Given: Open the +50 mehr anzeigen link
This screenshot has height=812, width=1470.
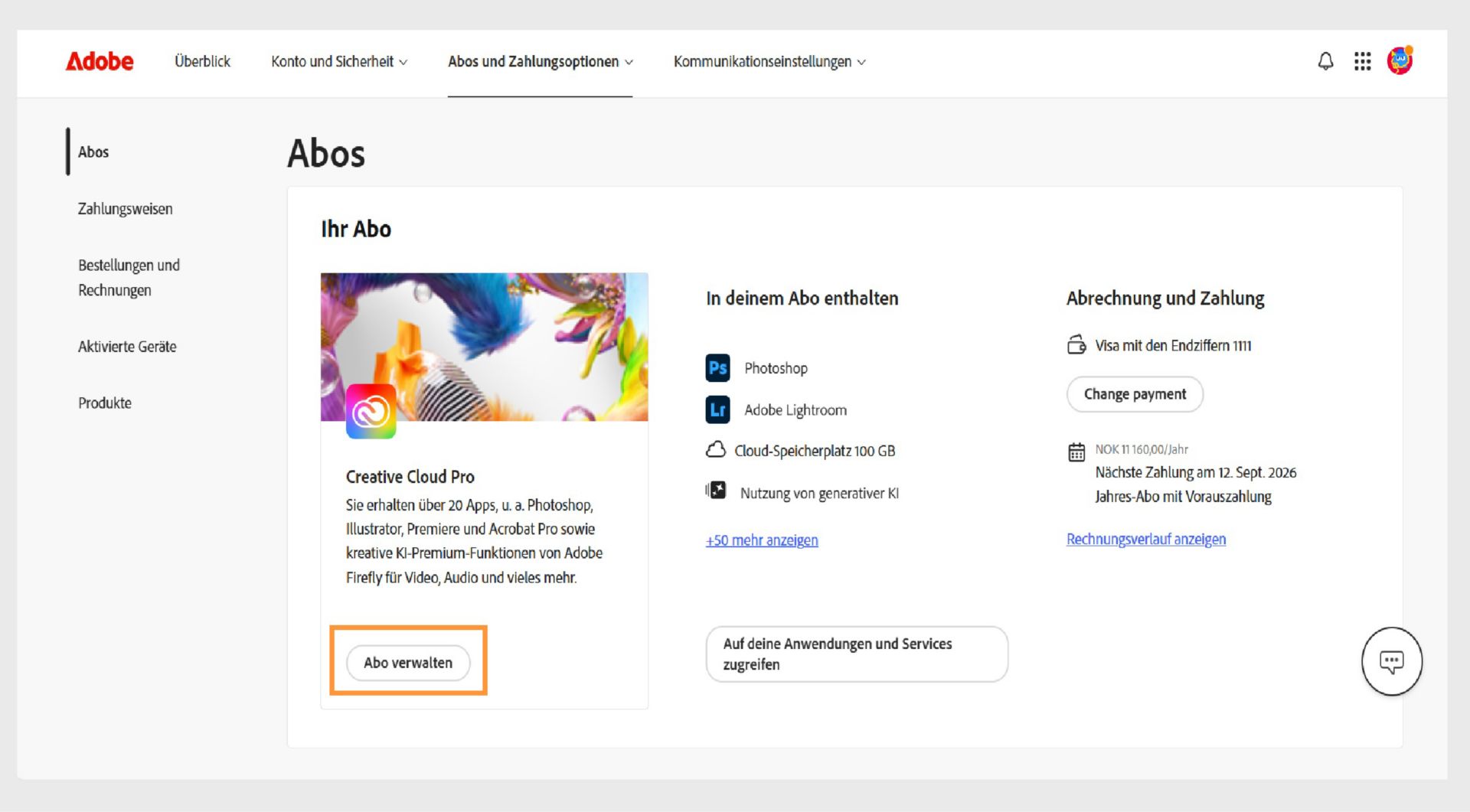Looking at the screenshot, I should click(761, 540).
